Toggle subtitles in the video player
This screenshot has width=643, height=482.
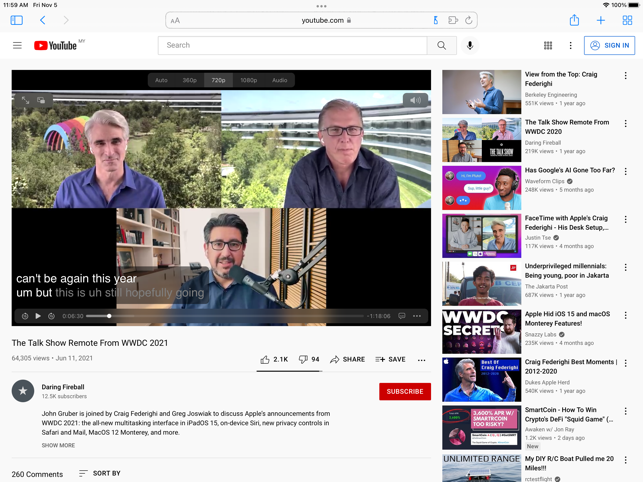click(402, 316)
